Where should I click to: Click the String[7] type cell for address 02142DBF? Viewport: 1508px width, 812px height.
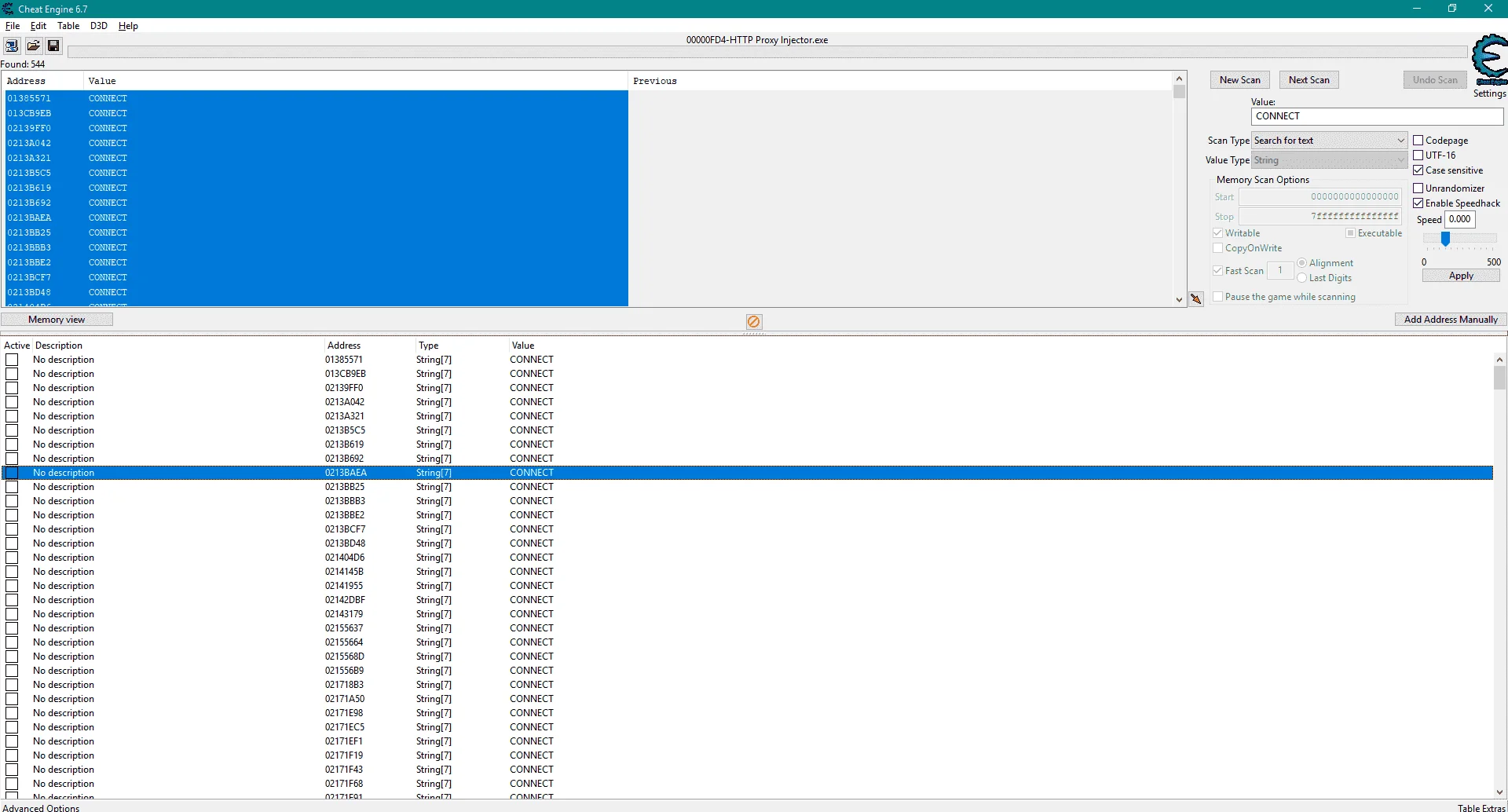pos(434,600)
